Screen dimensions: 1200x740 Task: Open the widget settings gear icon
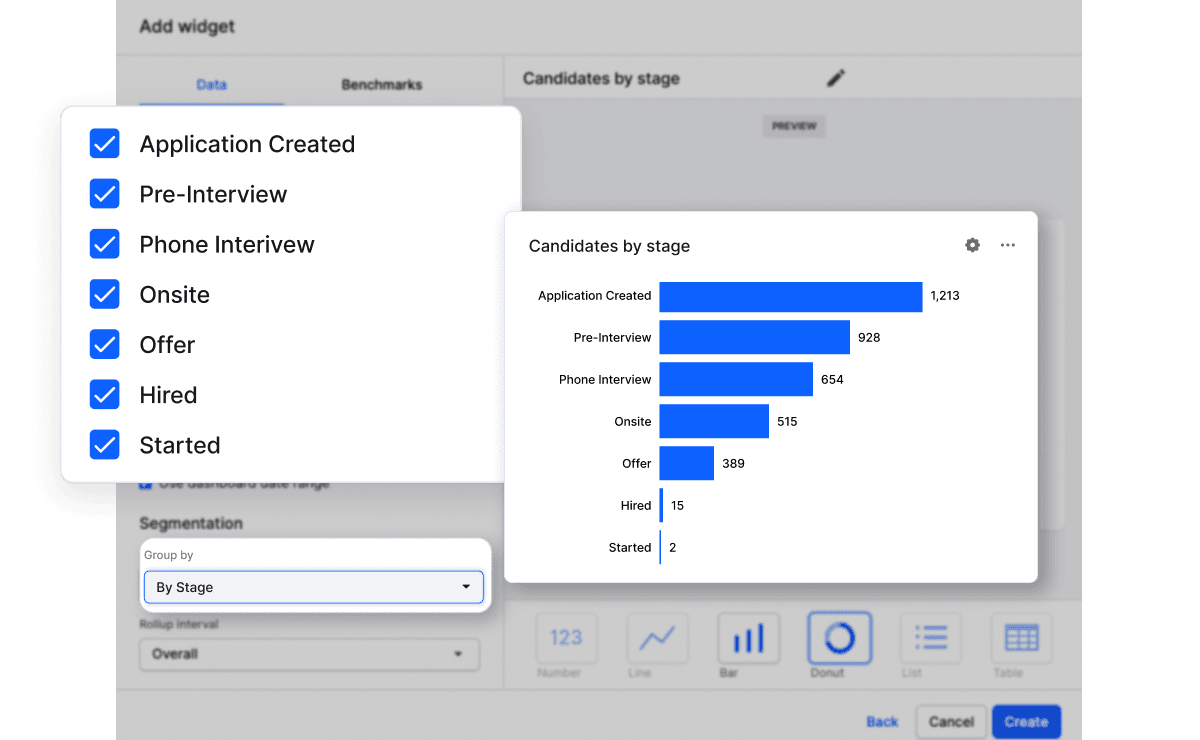[x=972, y=245]
